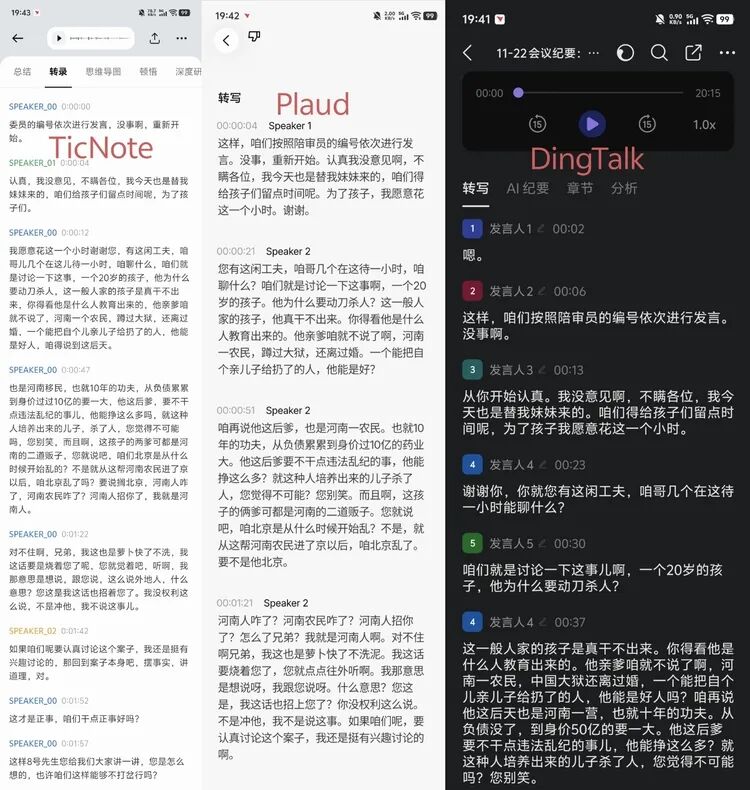Viewport: 750px width, 790px height.
Task: Tap the Wi-Fi icon in Plaud's status bar
Action: click(x=416, y=16)
